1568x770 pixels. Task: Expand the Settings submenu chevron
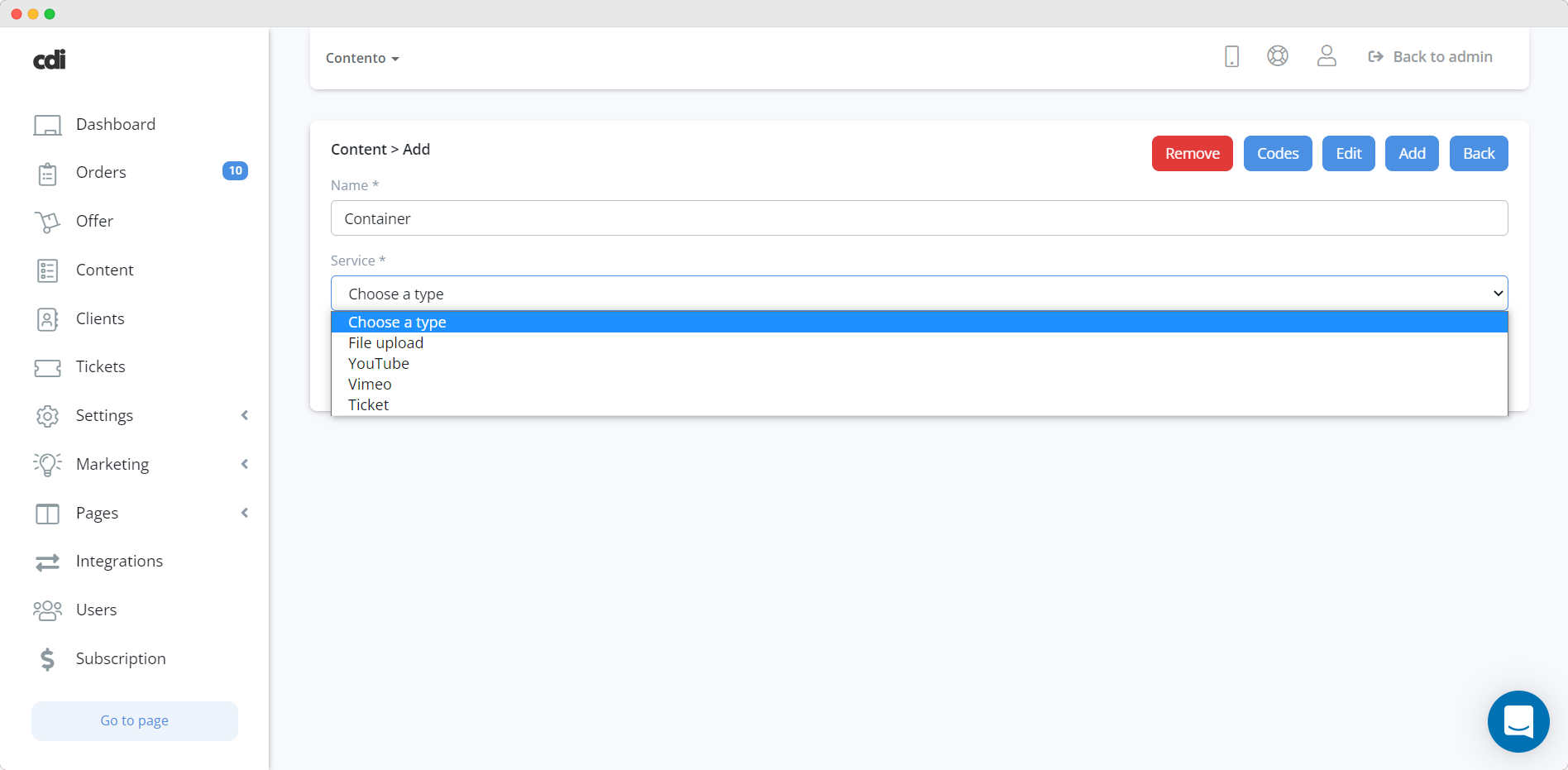tap(245, 415)
